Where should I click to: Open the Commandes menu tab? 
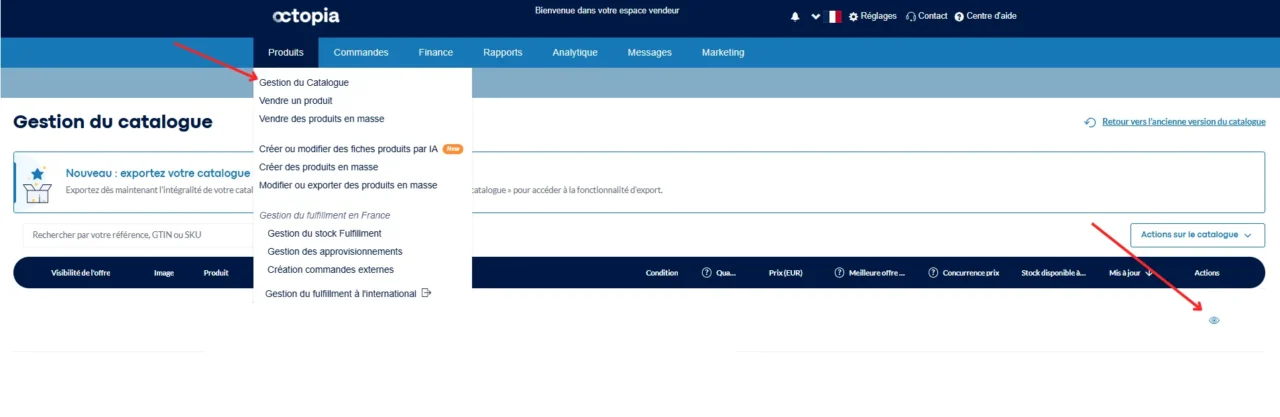(361, 52)
